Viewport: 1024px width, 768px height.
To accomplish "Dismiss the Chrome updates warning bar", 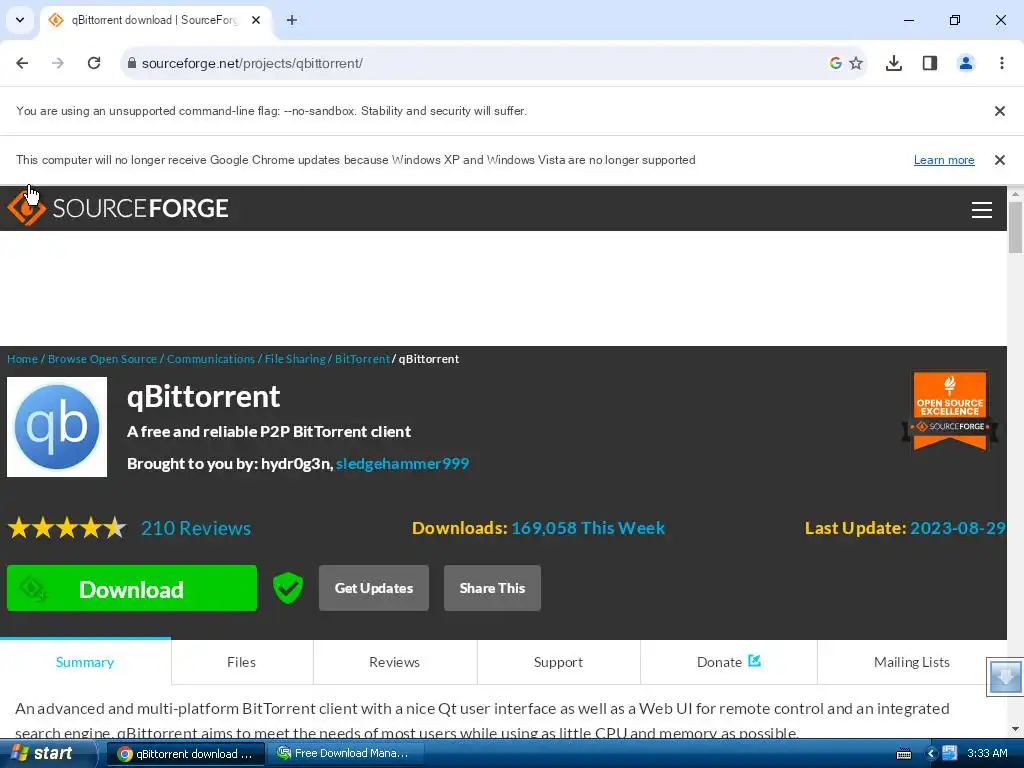I will click(x=1000, y=160).
